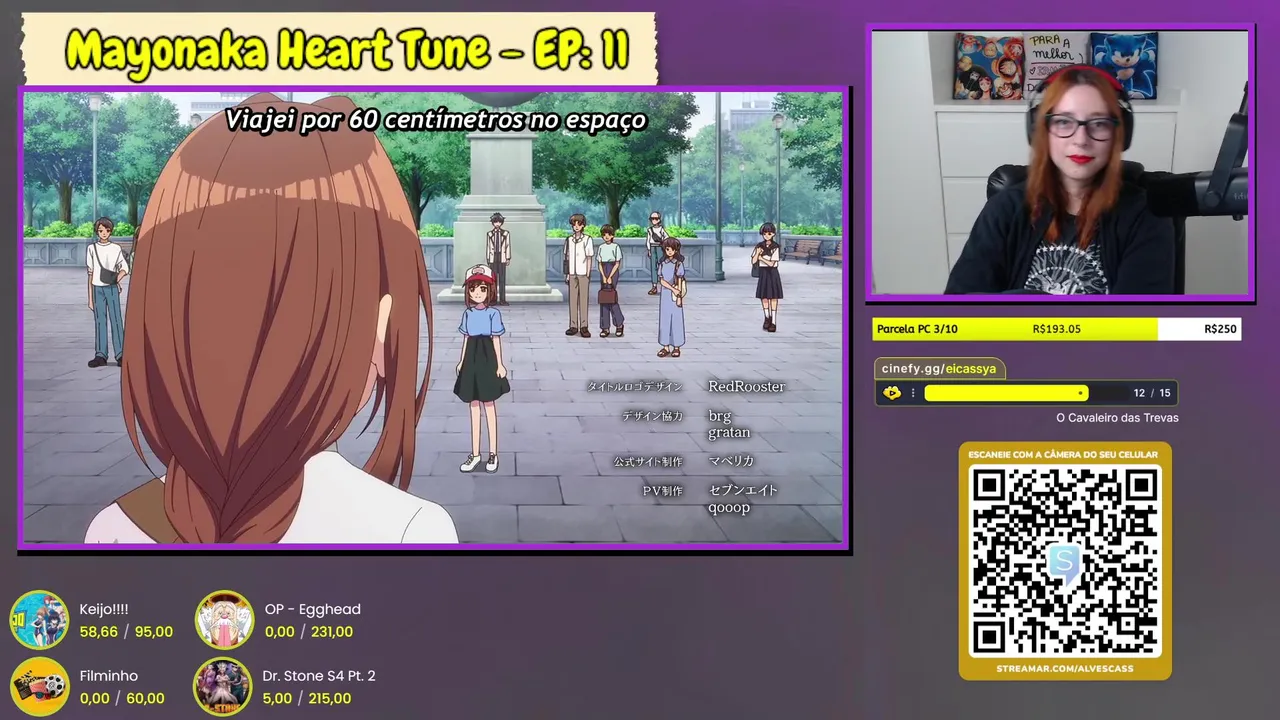
Task: Click the Dr. Stone S4 Pt. 2 icon
Action: 222,687
